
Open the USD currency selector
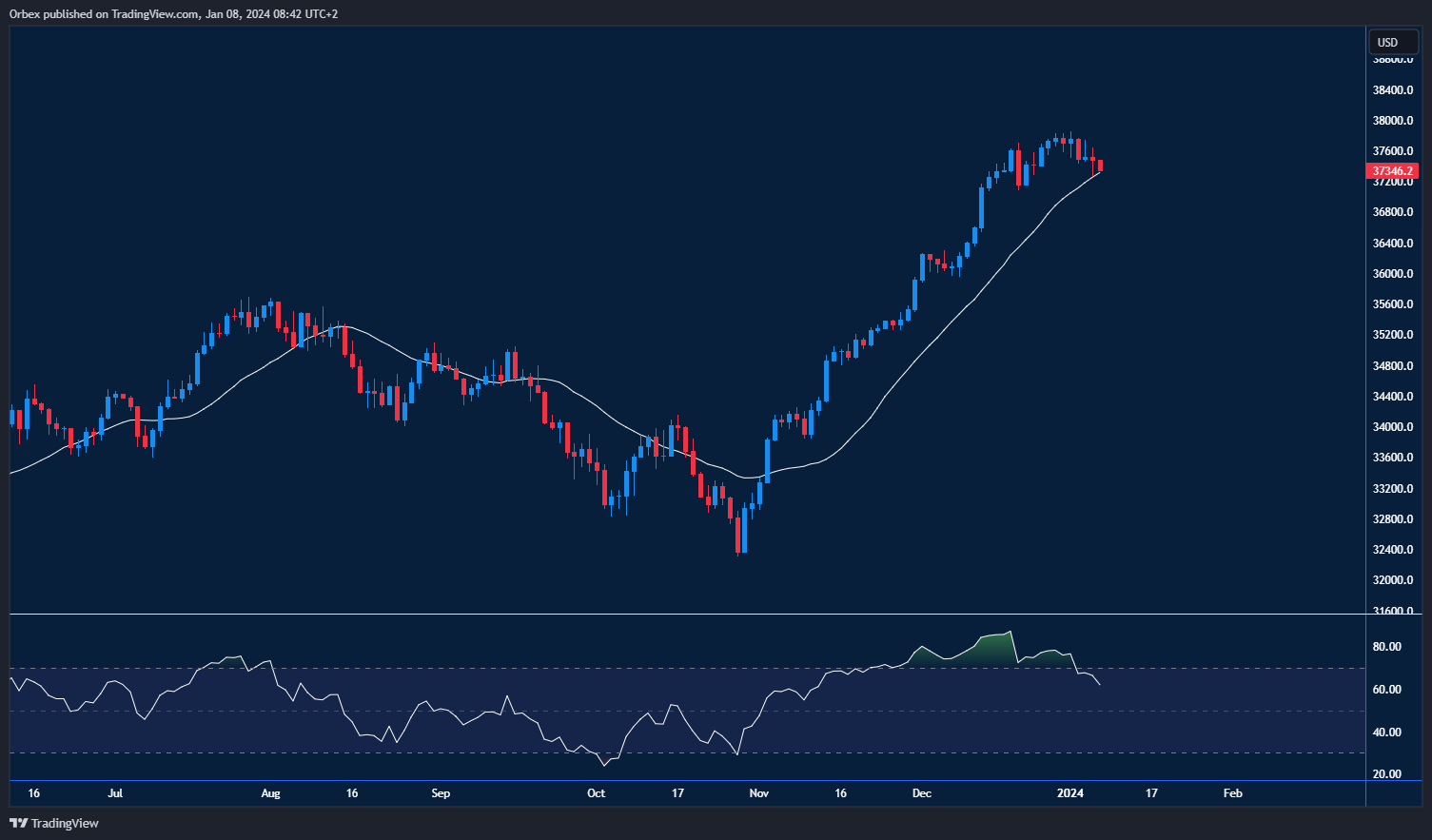click(1388, 42)
